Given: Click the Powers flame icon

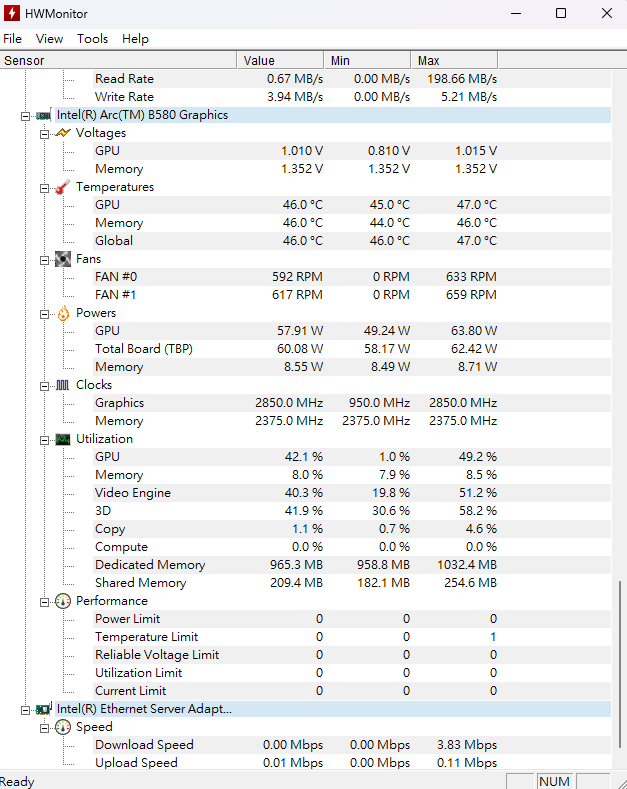Looking at the screenshot, I should pos(63,313).
